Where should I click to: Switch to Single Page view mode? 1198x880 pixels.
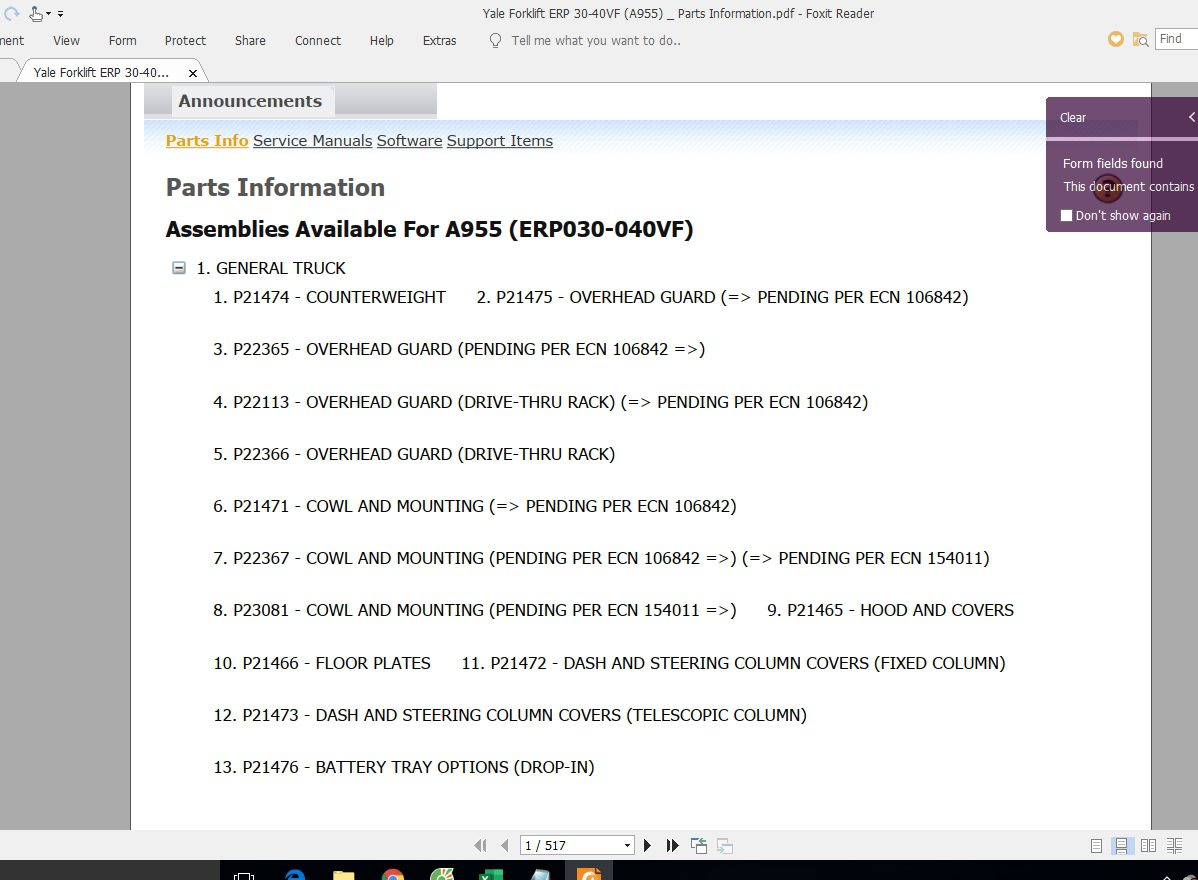pos(1096,846)
